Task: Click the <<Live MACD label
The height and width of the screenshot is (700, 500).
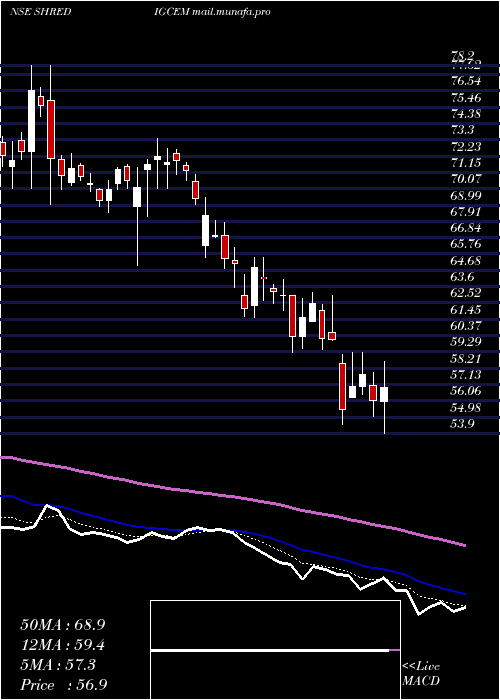Action: tap(421, 674)
